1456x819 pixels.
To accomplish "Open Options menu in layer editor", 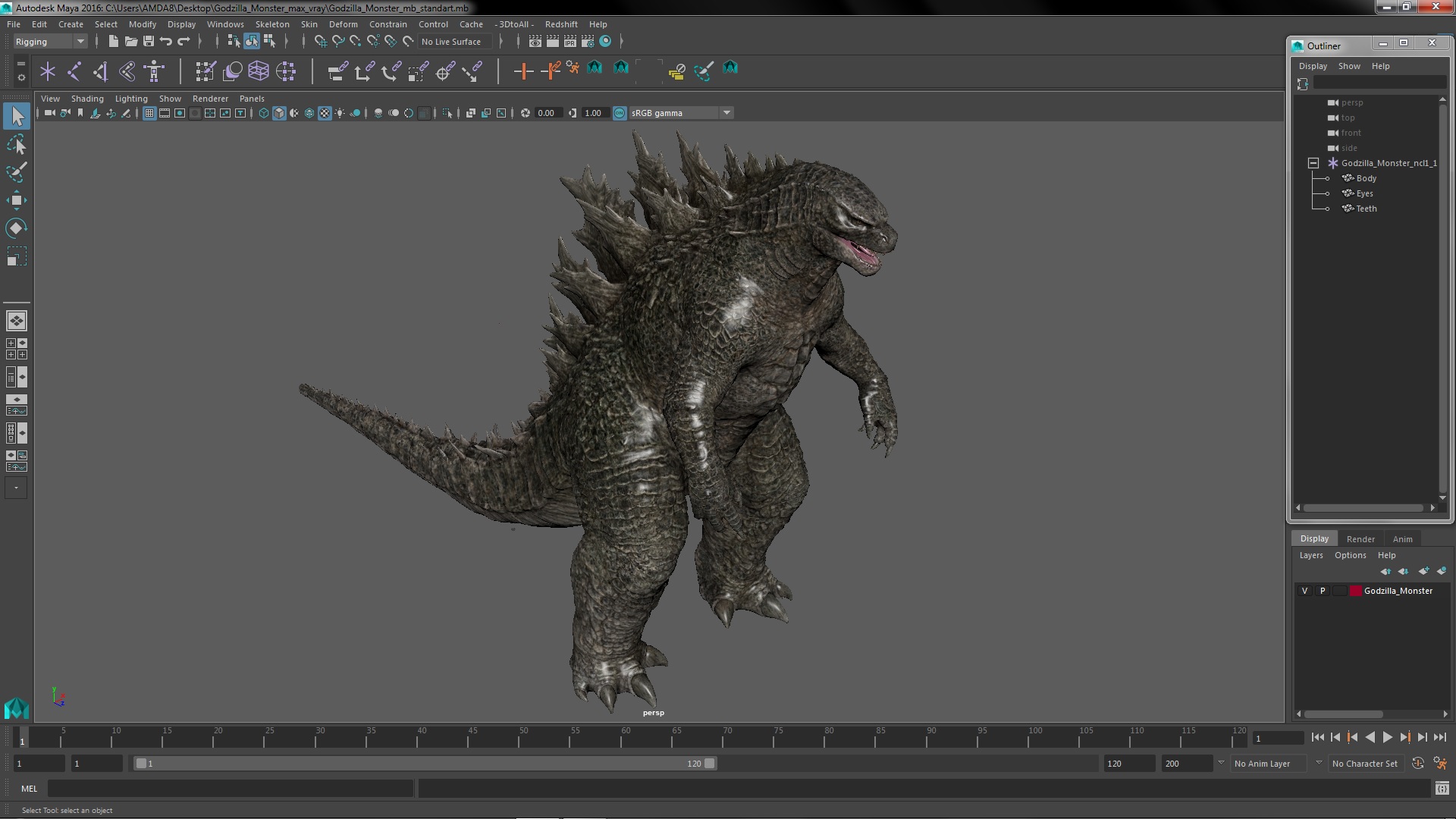I will click(x=1350, y=555).
